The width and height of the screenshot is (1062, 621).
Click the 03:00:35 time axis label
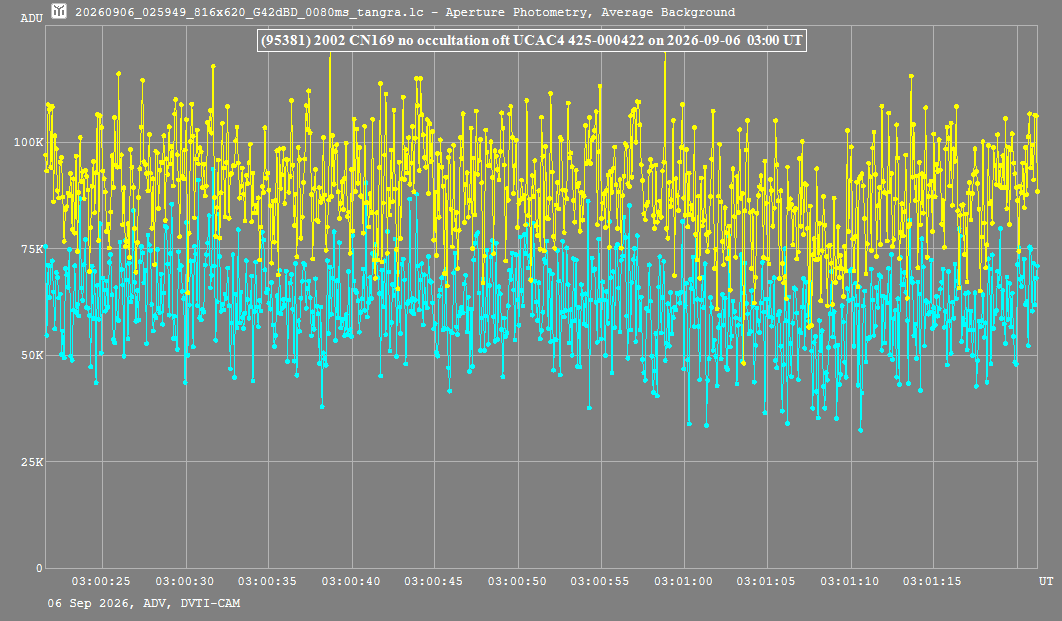(268, 581)
